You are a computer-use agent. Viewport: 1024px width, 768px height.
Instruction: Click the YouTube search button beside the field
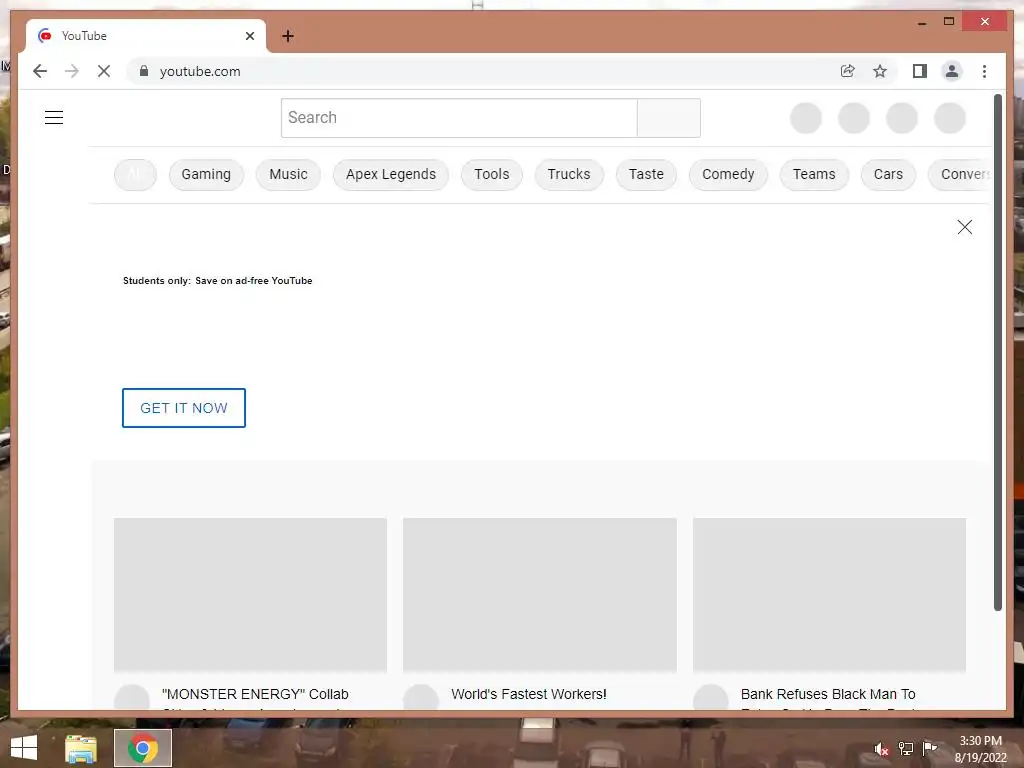pos(669,118)
